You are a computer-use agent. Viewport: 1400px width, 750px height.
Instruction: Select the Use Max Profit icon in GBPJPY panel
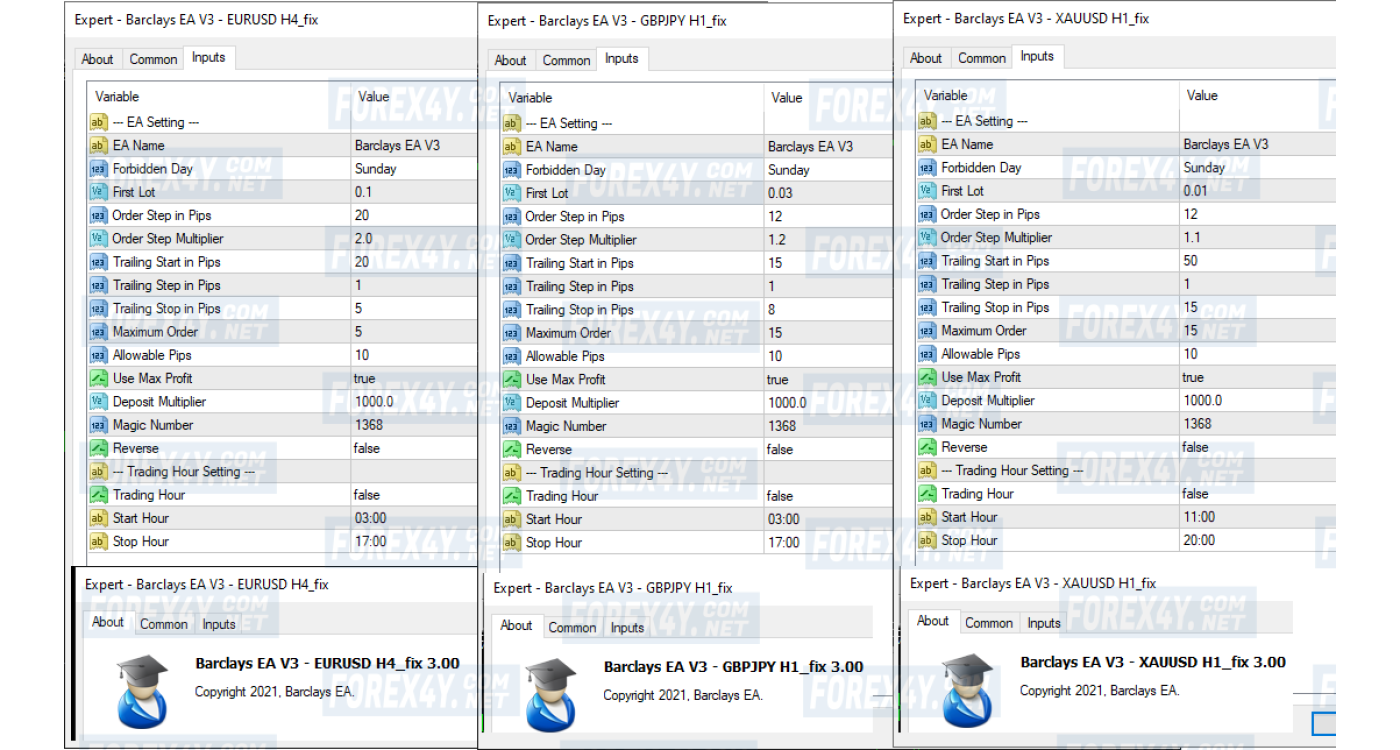coord(512,380)
